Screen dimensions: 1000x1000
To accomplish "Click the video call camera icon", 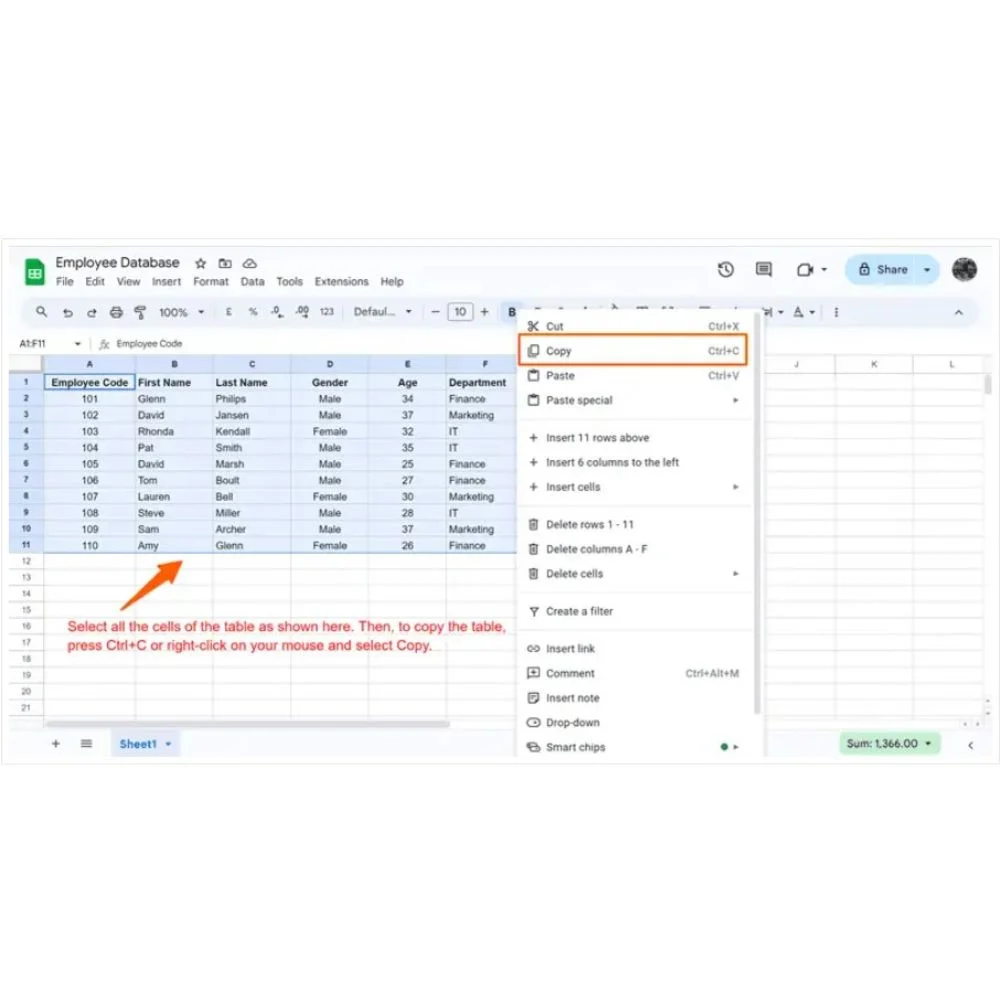I will (805, 270).
